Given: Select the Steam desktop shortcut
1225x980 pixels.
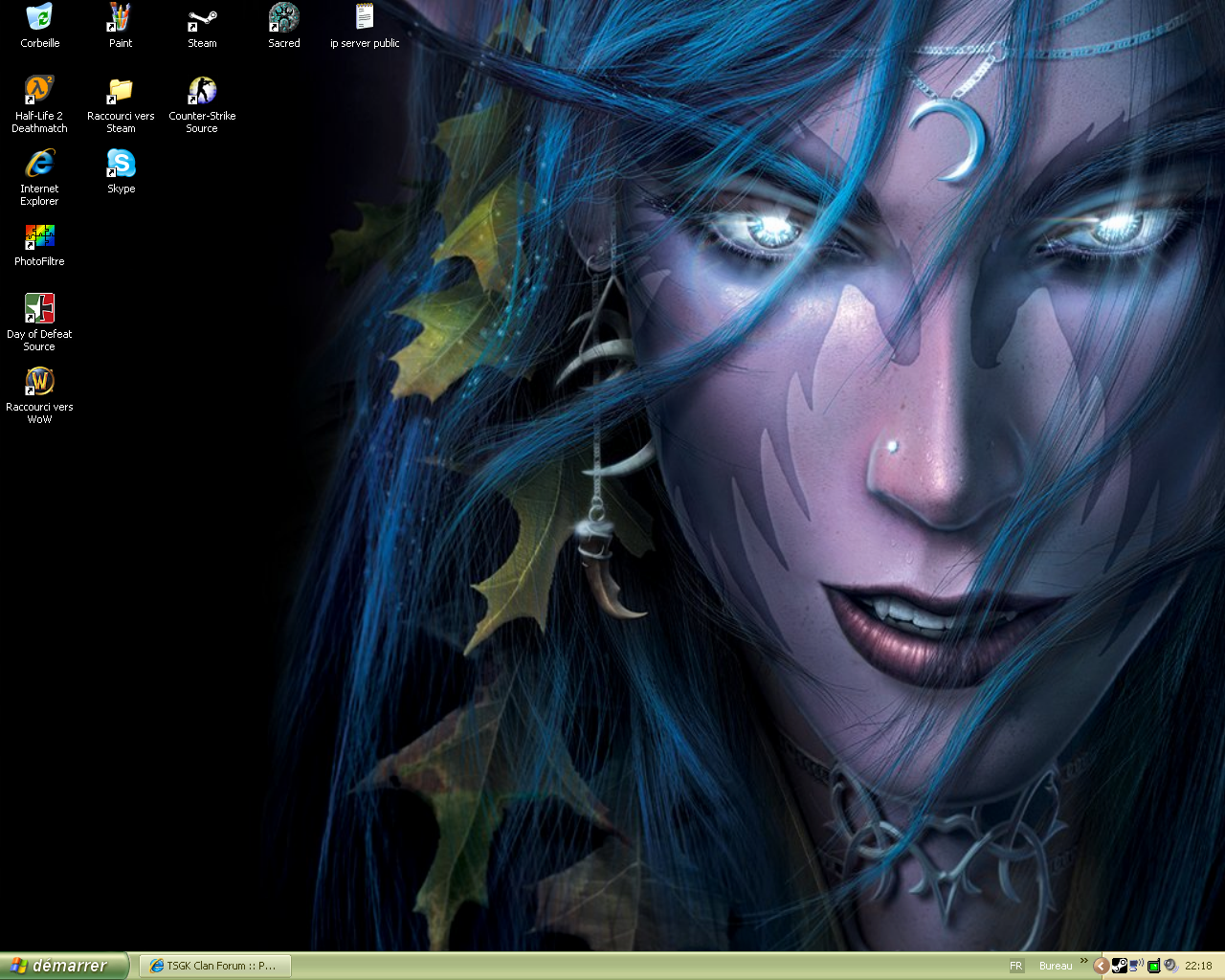Looking at the screenshot, I should (x=202, y=18).
